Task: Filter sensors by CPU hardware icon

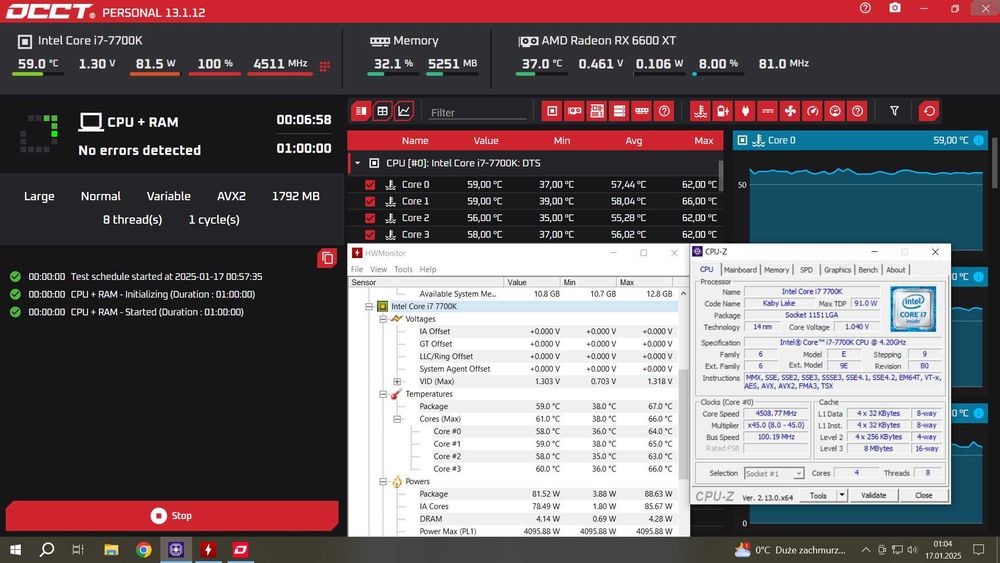Action: (x=552, y=111)
